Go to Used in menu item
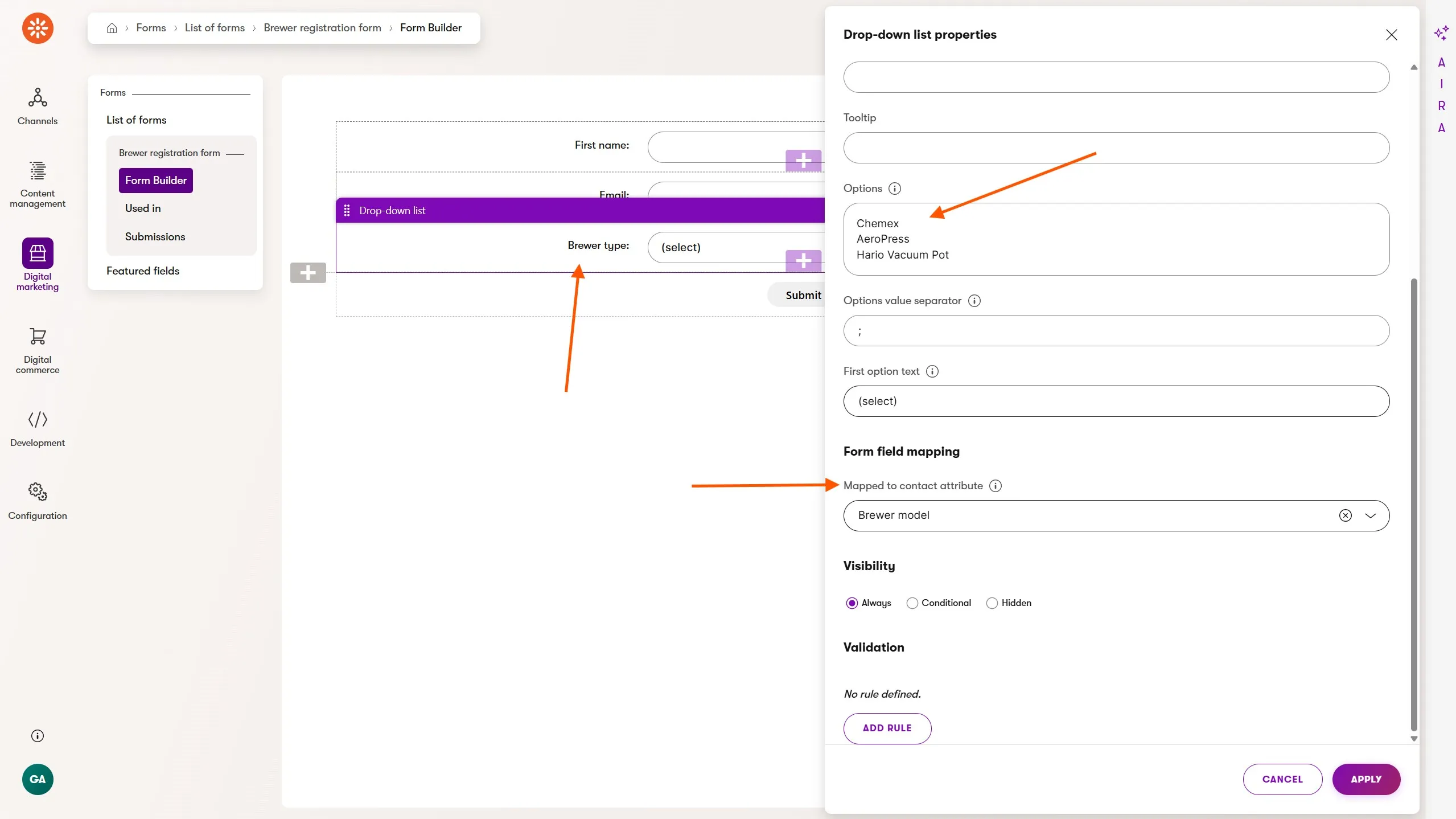The width and height of the screenshot is (1456, 819). pos(143,208)
